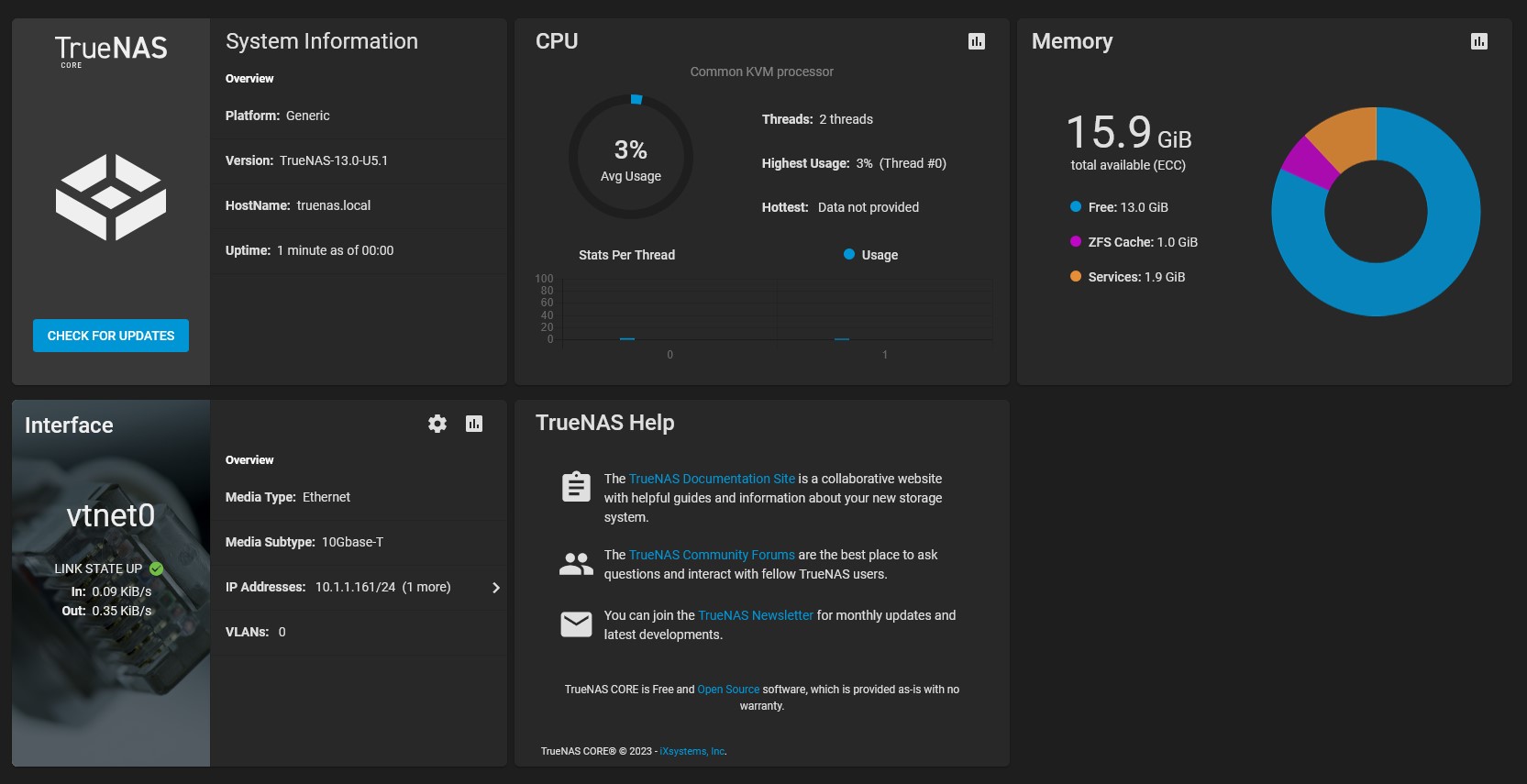Open CPU reports chart icon

(977, 41)
